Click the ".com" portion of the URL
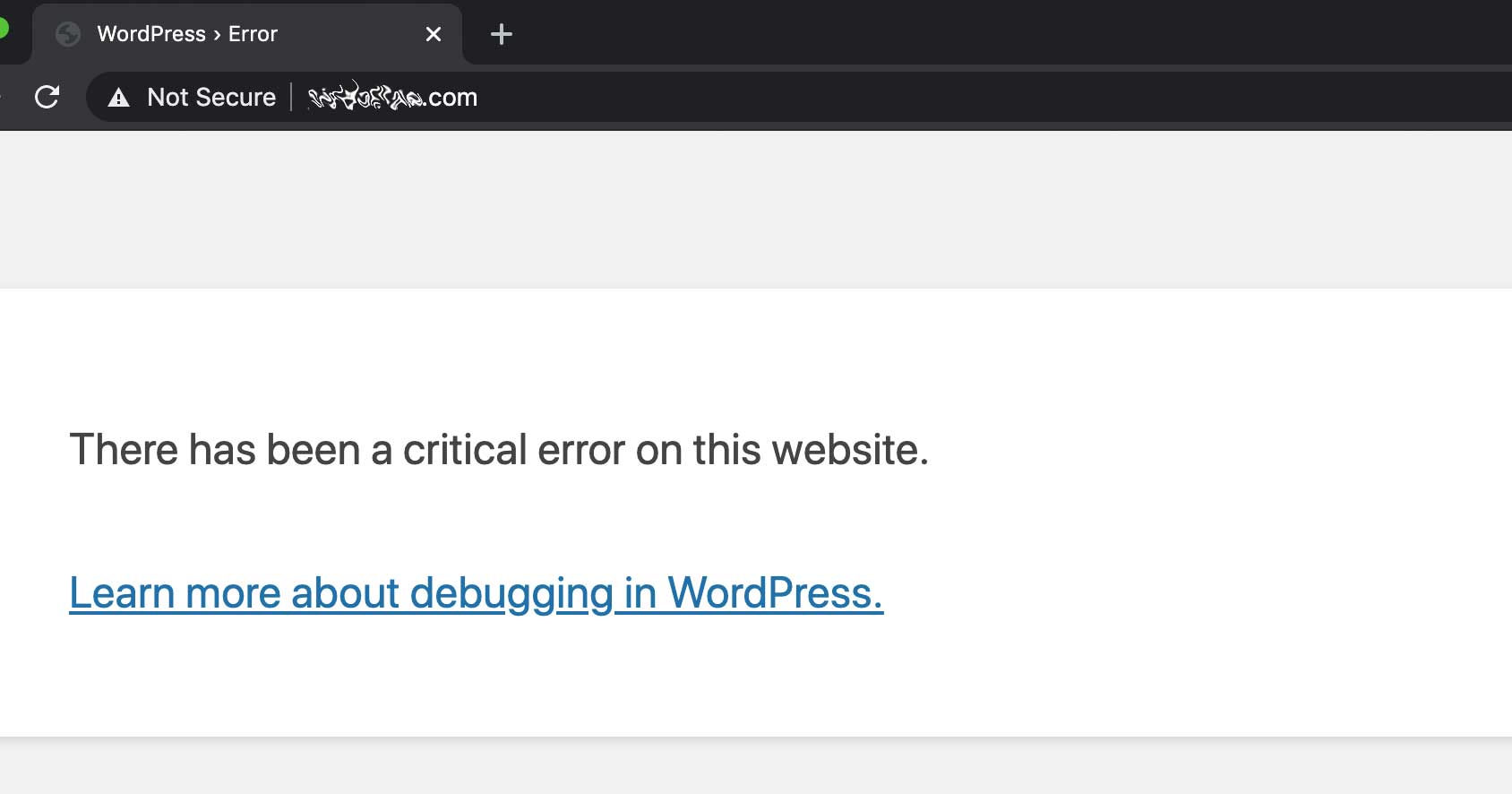Viewport: 1512px width, 794px height. 451,97
